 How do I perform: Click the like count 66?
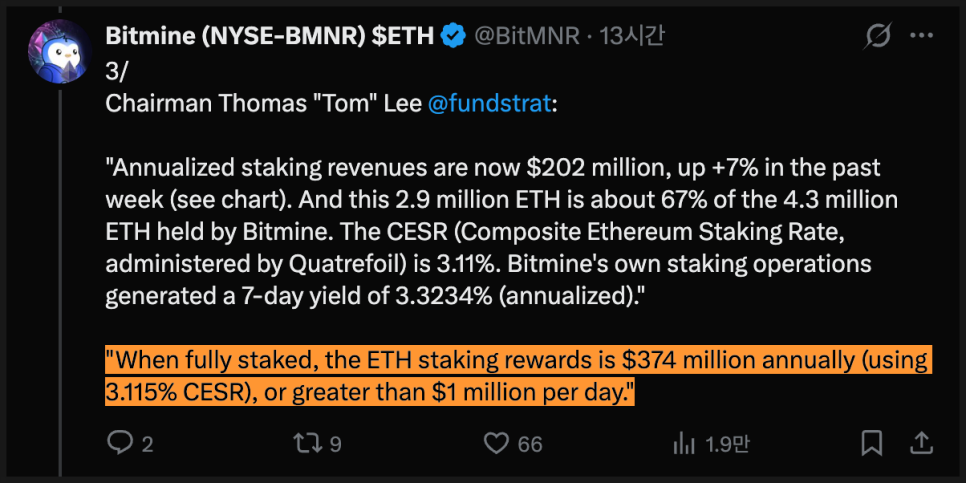[530, 444]
